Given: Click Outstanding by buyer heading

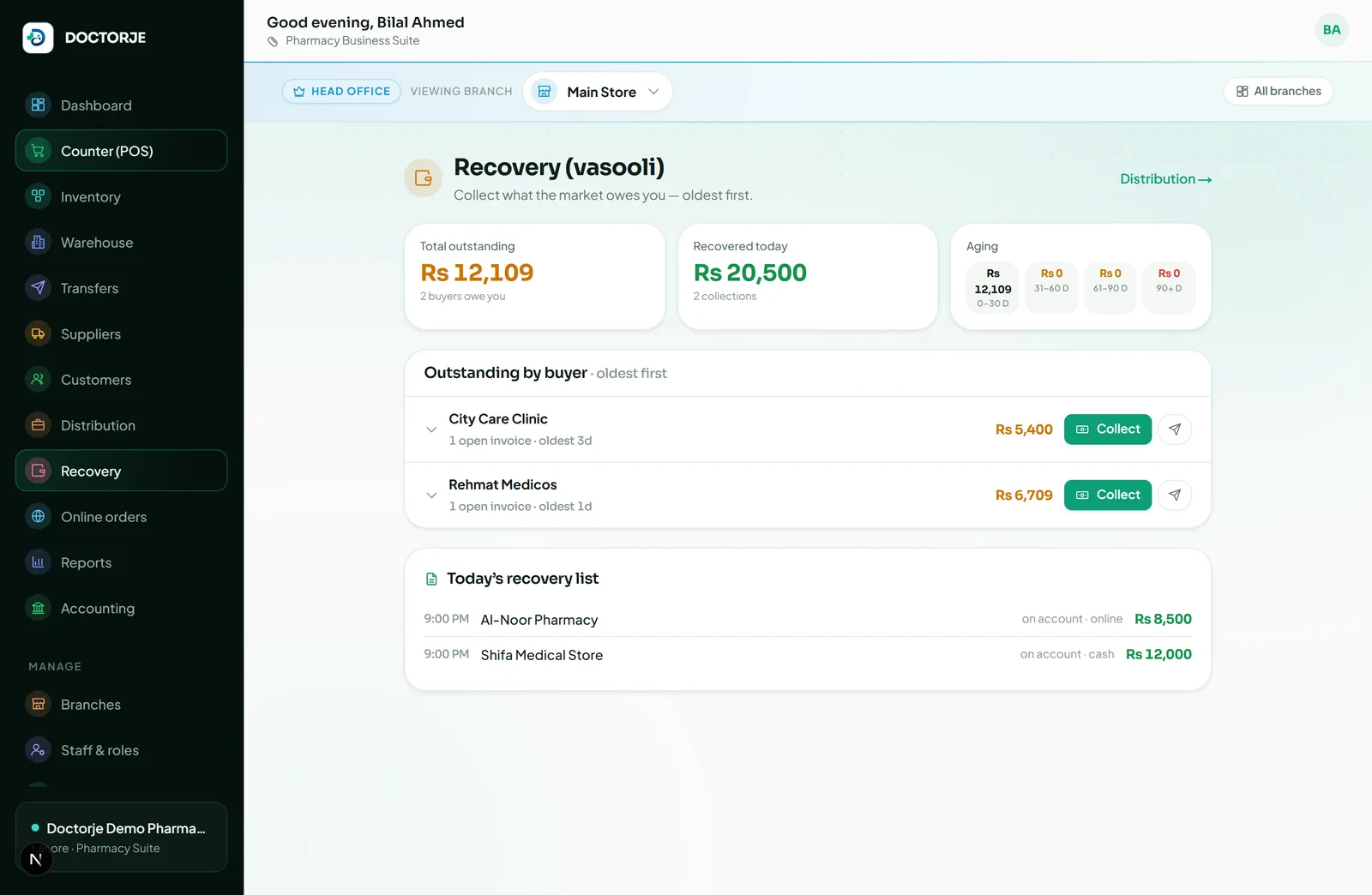Looking at the screenshot, I should pos(506,373).
